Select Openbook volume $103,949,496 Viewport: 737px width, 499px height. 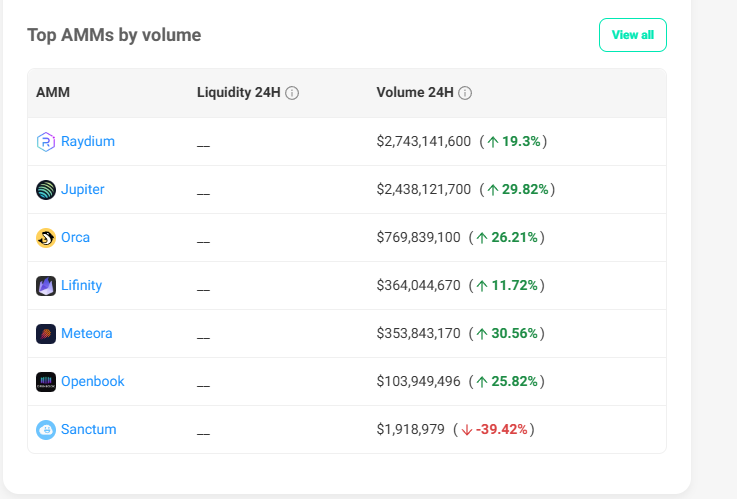(x=418, y=381)
